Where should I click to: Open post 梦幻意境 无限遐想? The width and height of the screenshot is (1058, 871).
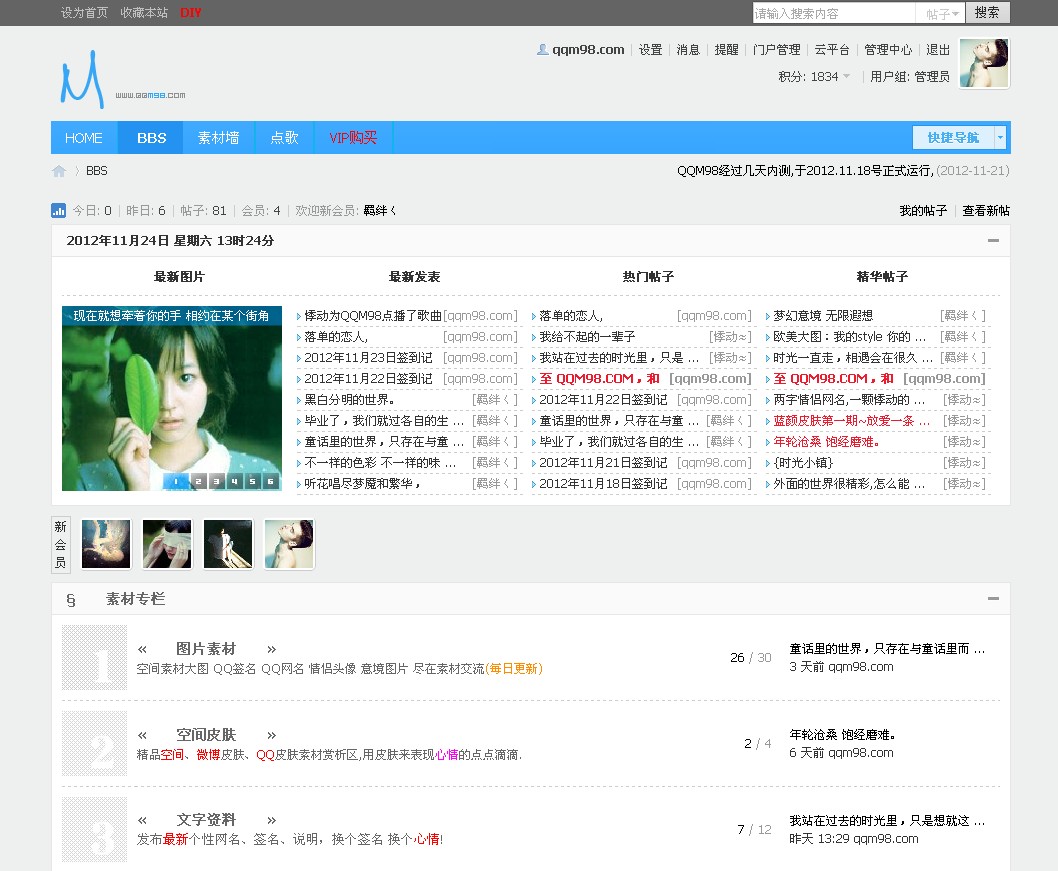click(x=823, y=316)
